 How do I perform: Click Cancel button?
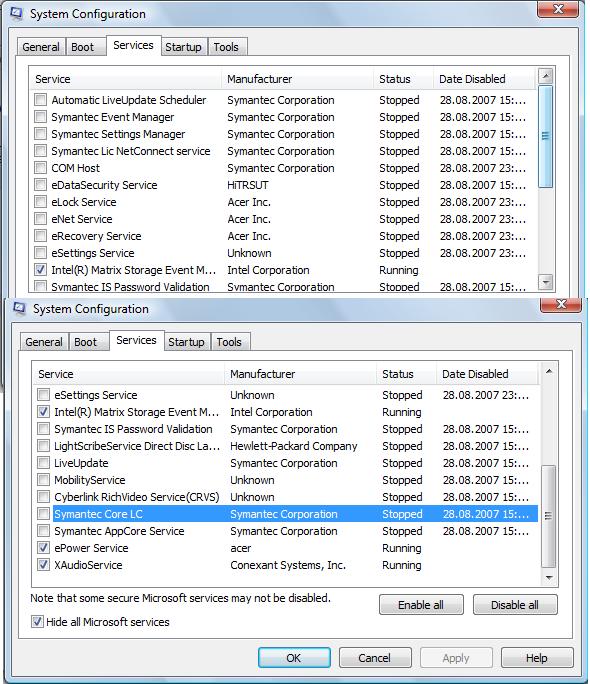[x=375, y=657]
